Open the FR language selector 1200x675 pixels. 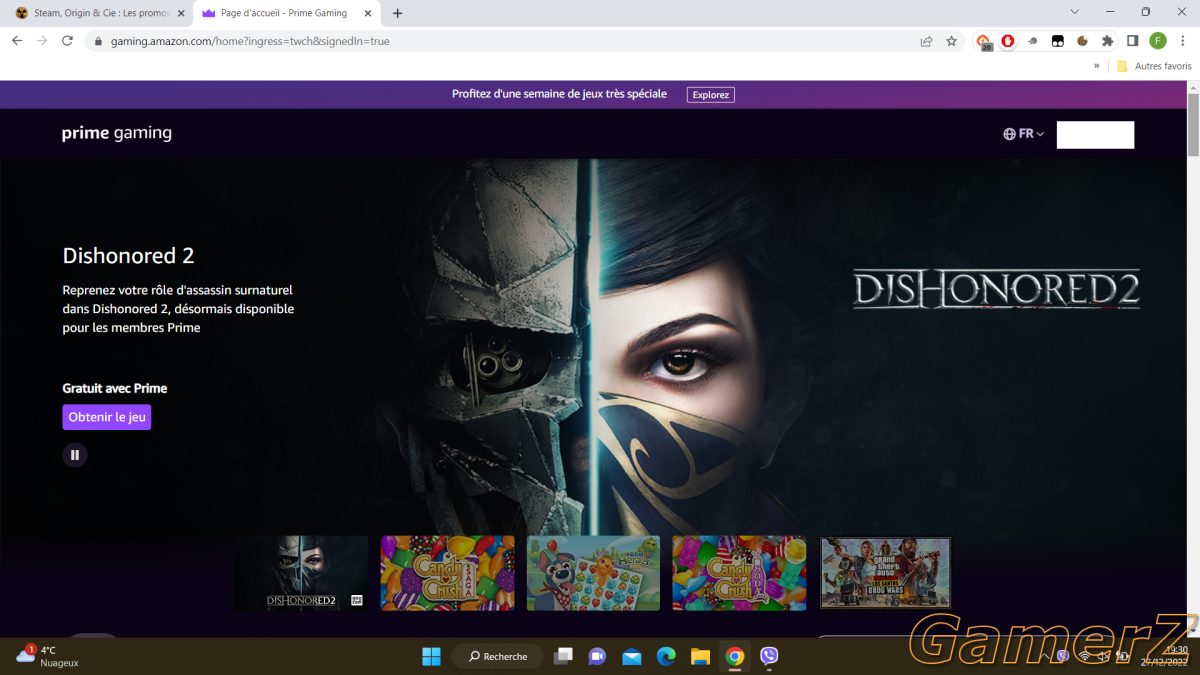point(1024,134)
